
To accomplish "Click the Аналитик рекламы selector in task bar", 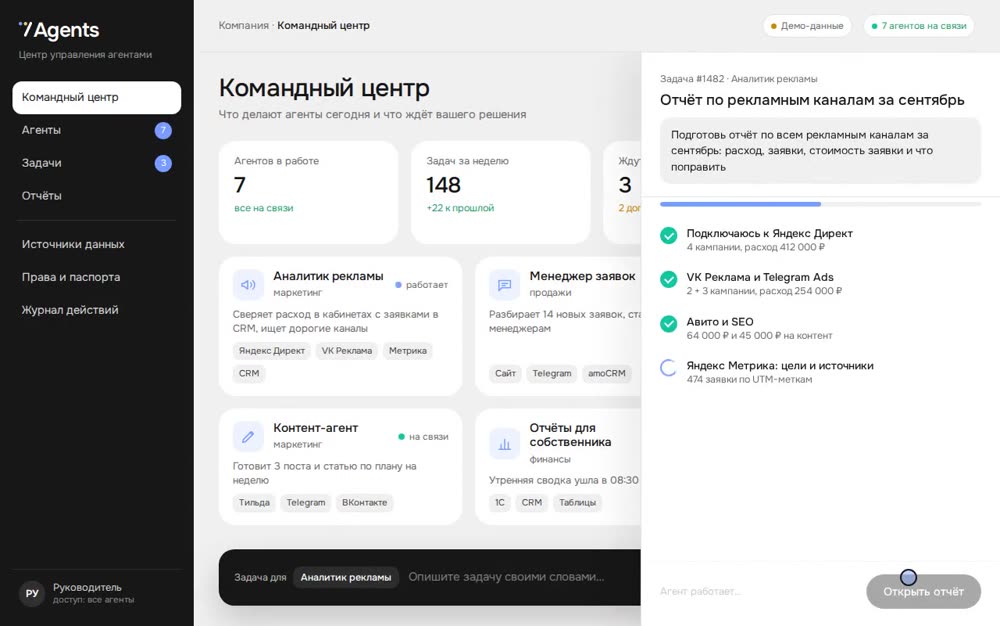I will [x=346, y=578].
